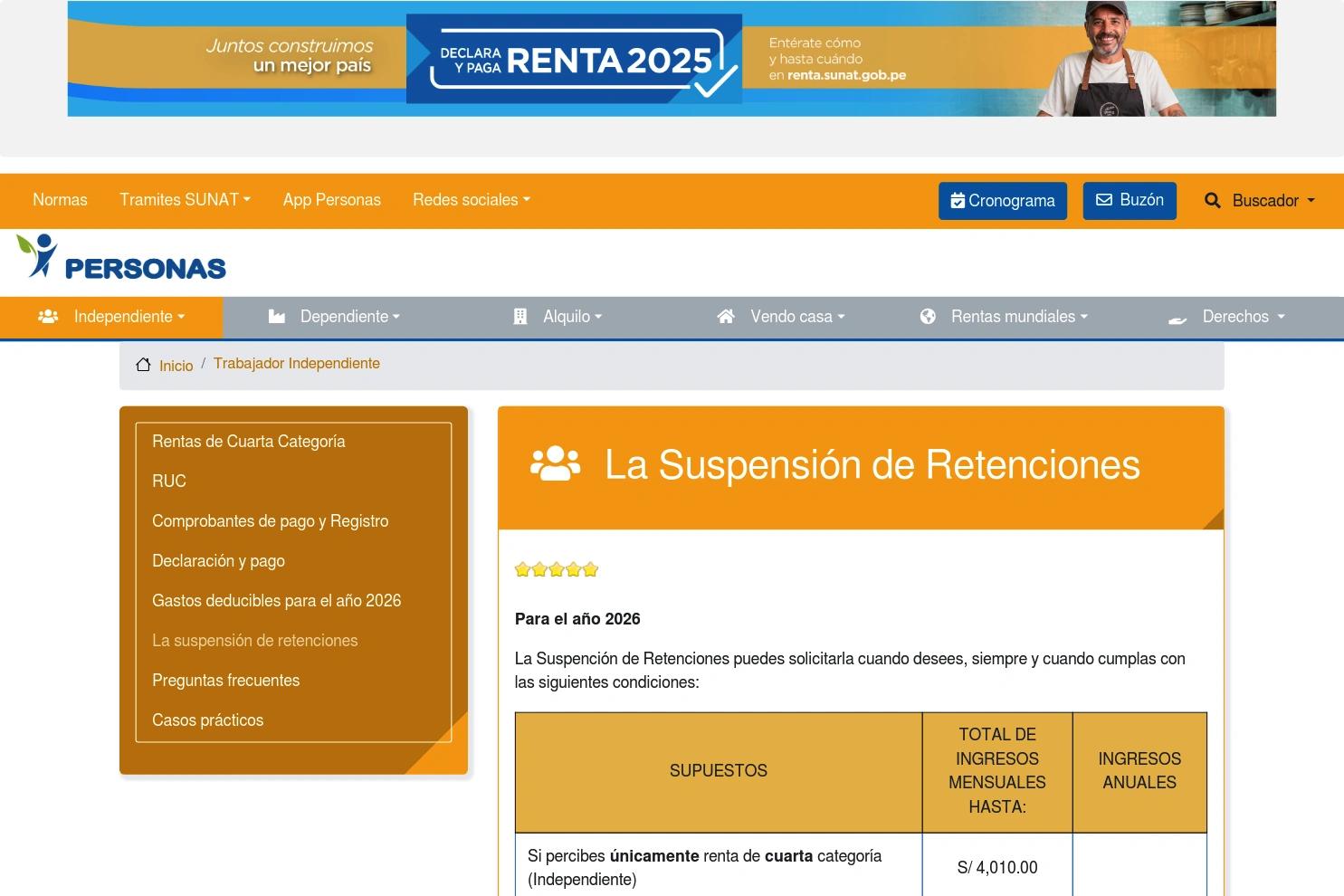
Task: Go to RUC in the sidebar
Action: (169, 481)
